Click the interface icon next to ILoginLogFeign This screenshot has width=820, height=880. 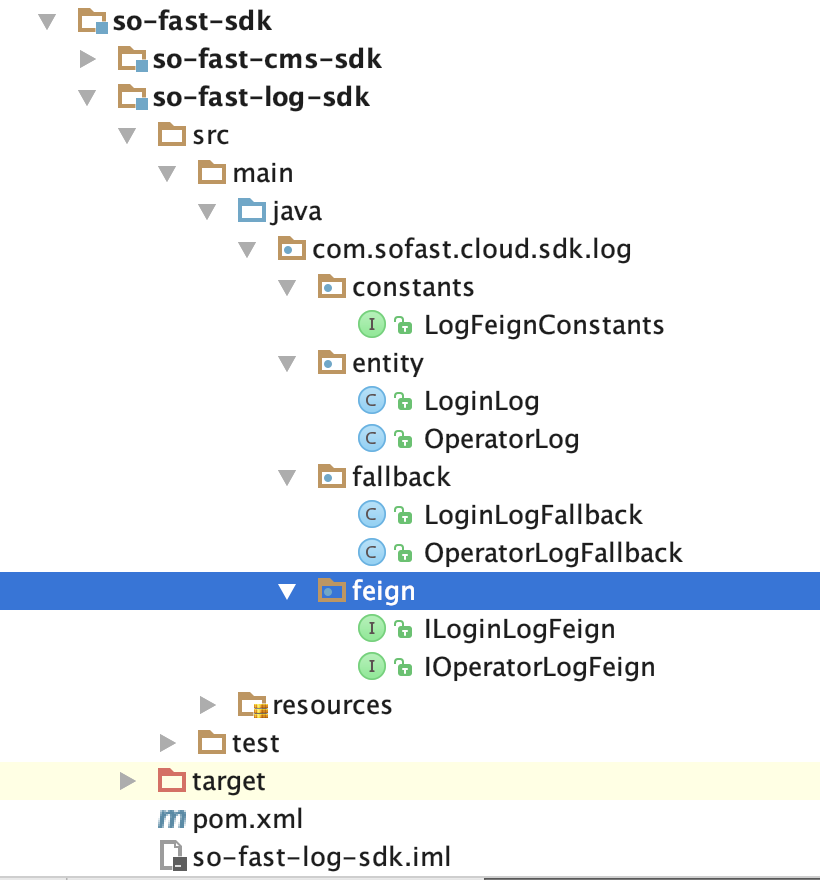371,629
